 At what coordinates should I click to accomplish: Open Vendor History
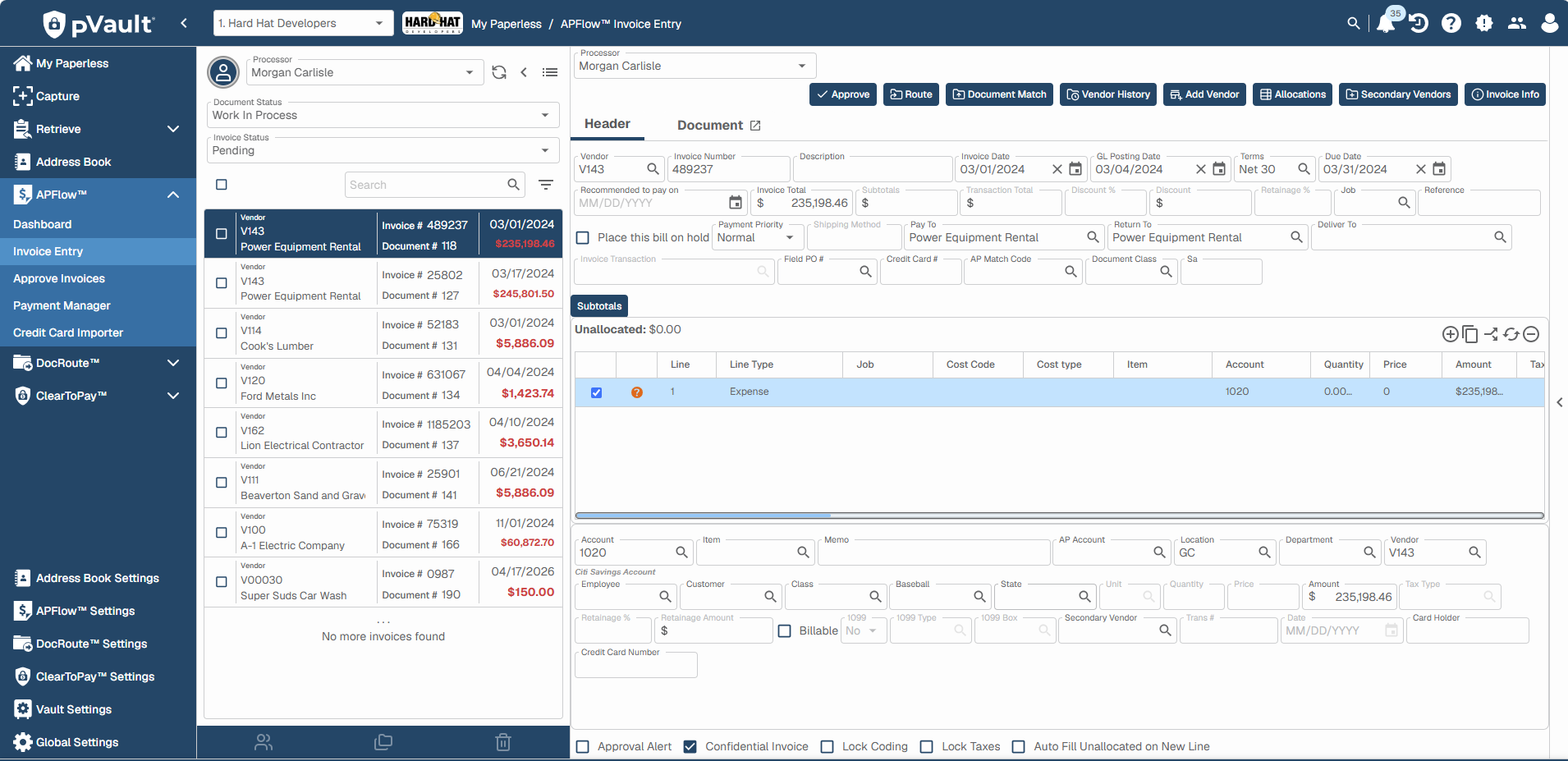[1108, 94]
